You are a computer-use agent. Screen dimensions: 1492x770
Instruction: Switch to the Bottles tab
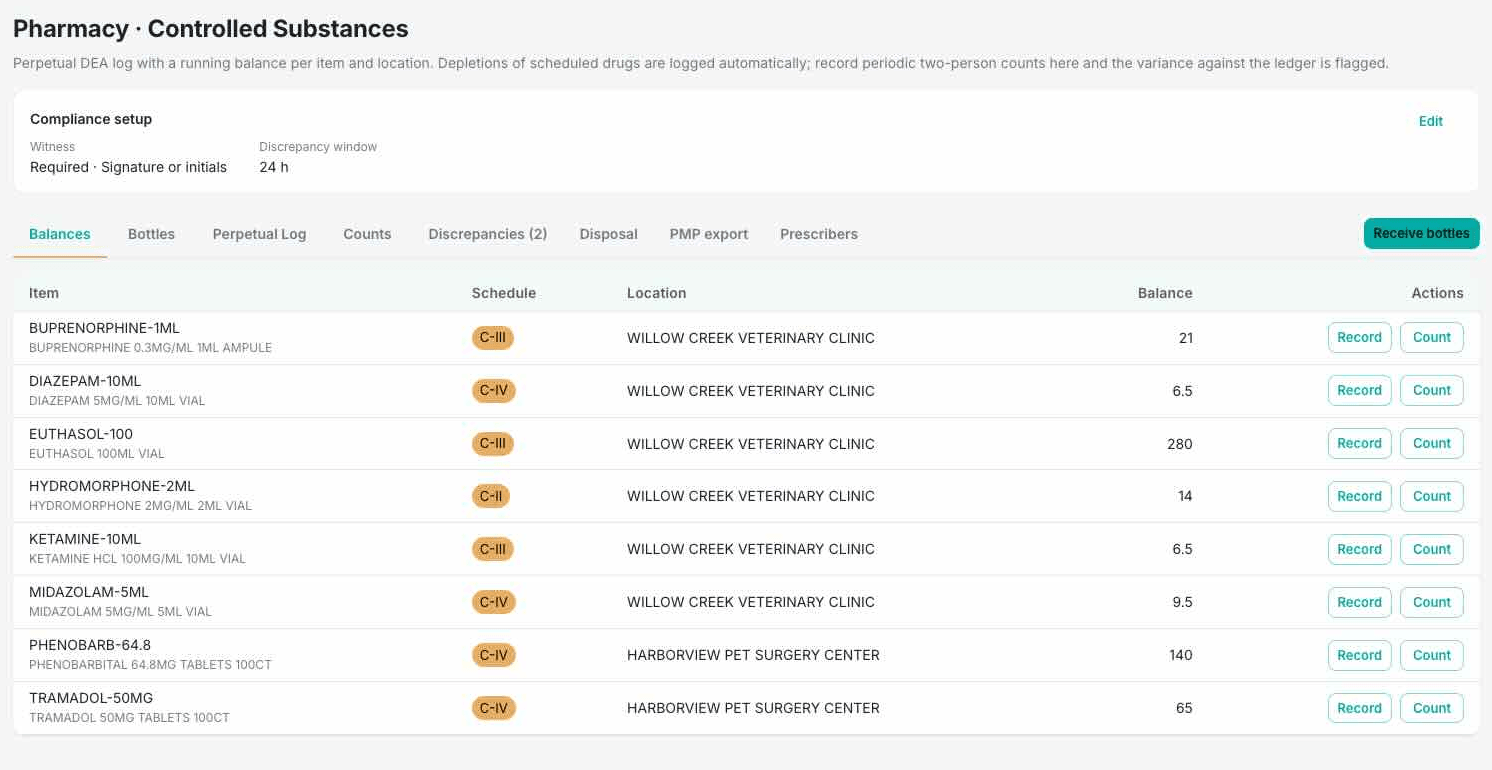(151, 234)
